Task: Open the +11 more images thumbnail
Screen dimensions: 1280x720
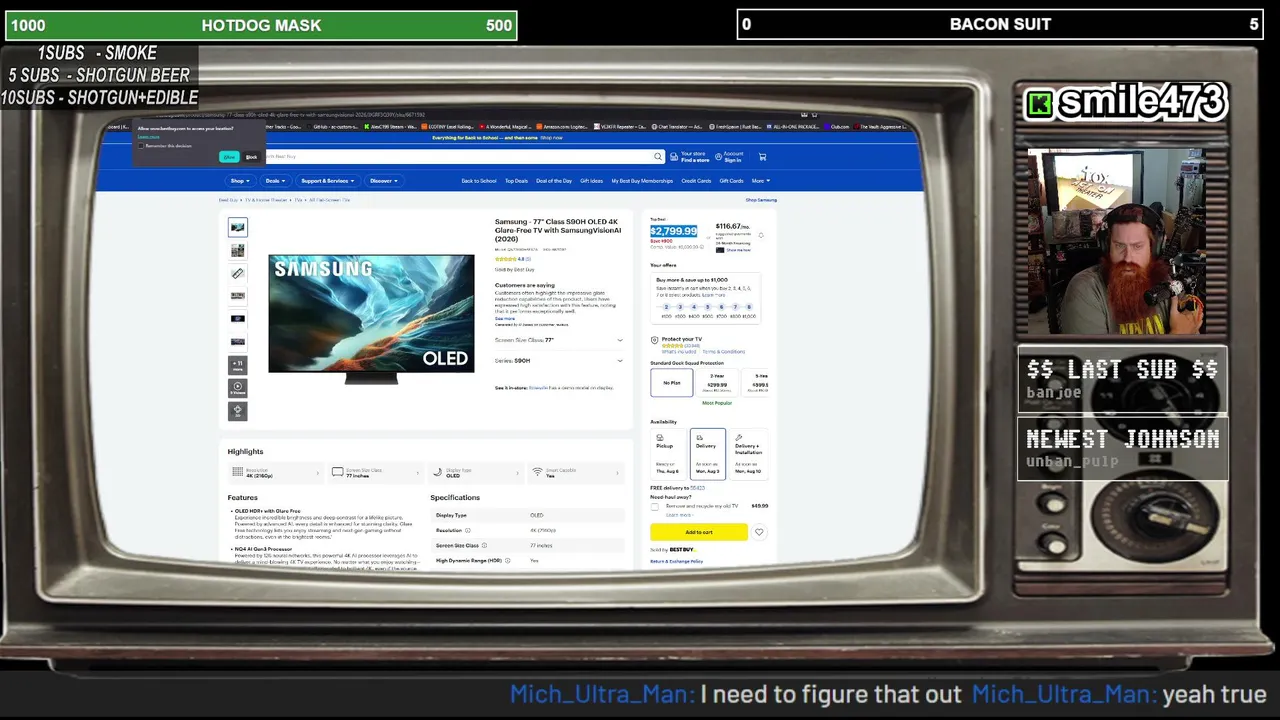Action: pos(237,364)
